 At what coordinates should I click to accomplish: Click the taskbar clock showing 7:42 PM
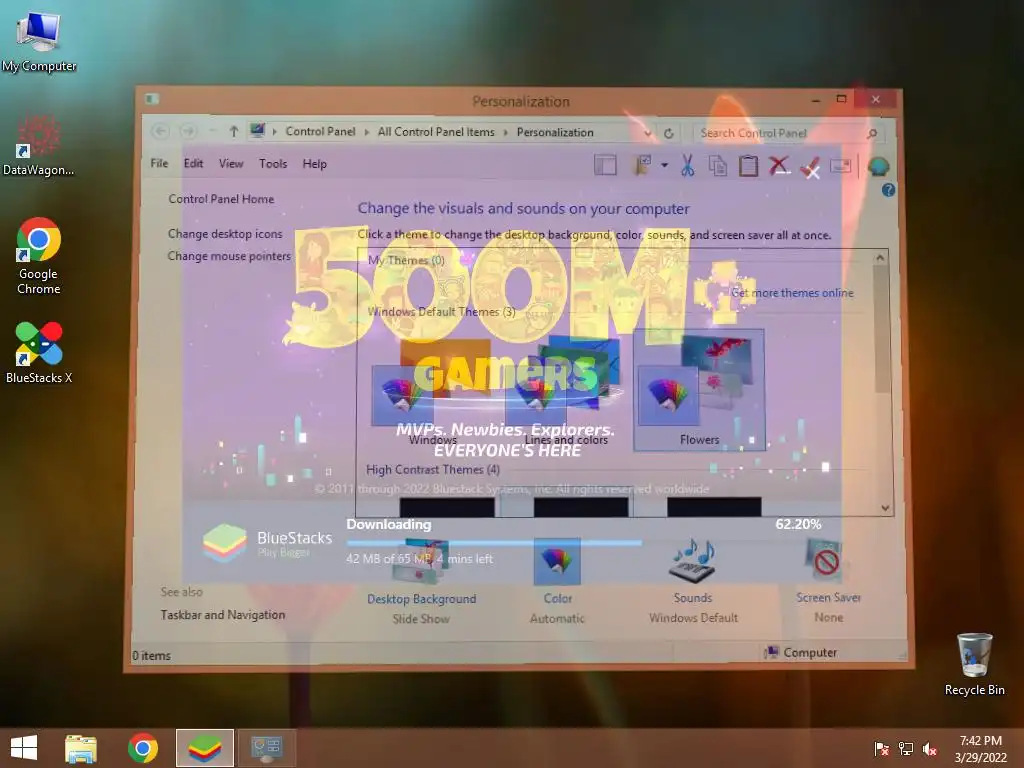pos(980,748)
